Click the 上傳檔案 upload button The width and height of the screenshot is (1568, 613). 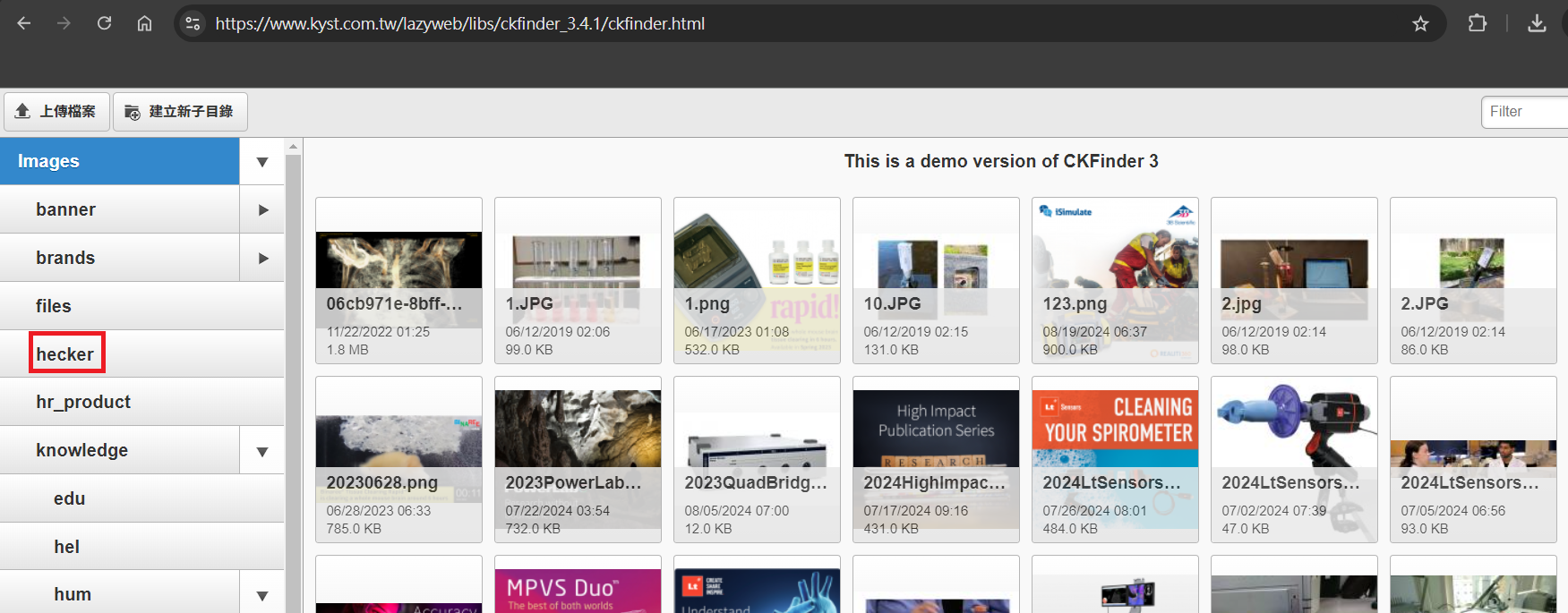[56, 112]
